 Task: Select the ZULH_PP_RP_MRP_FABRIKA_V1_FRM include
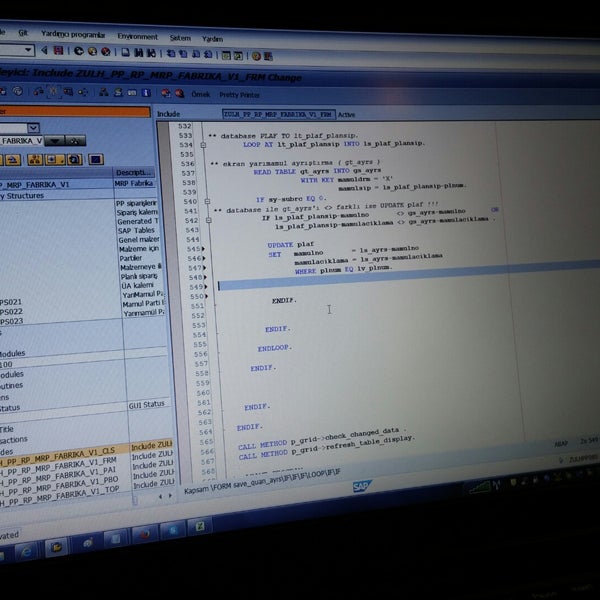[59, 466]
